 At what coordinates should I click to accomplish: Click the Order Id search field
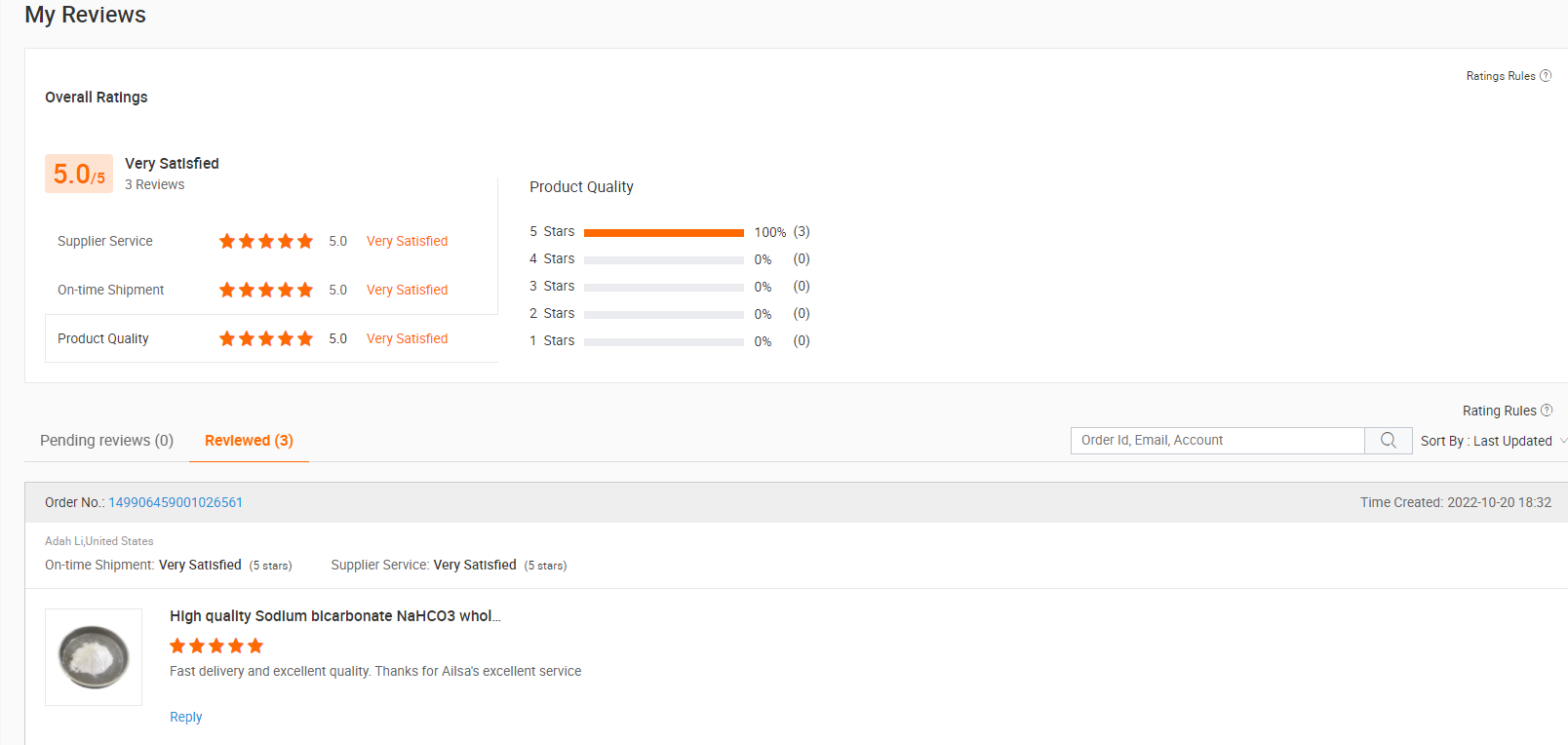tap(1217, 441)
